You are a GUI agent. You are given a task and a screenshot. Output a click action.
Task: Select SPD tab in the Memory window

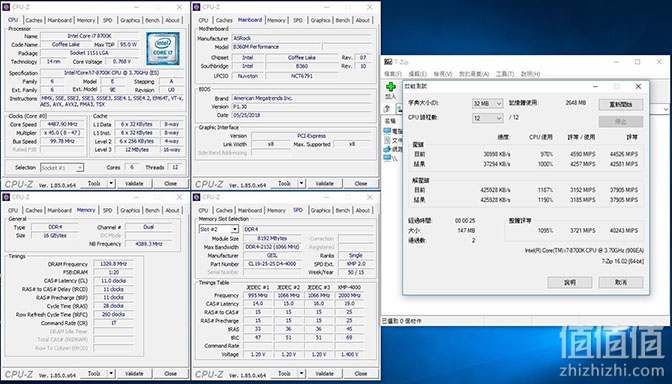pos(108,210)
